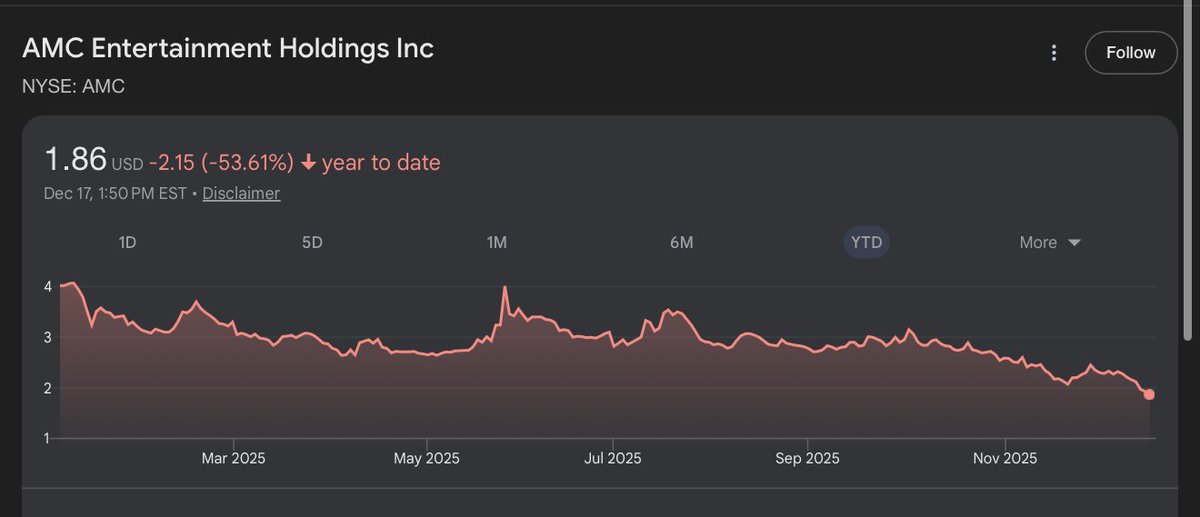This screenshot has width=1200, height=517.
Task: Switch chart to 1D range
Action: (x=127, y=242)
